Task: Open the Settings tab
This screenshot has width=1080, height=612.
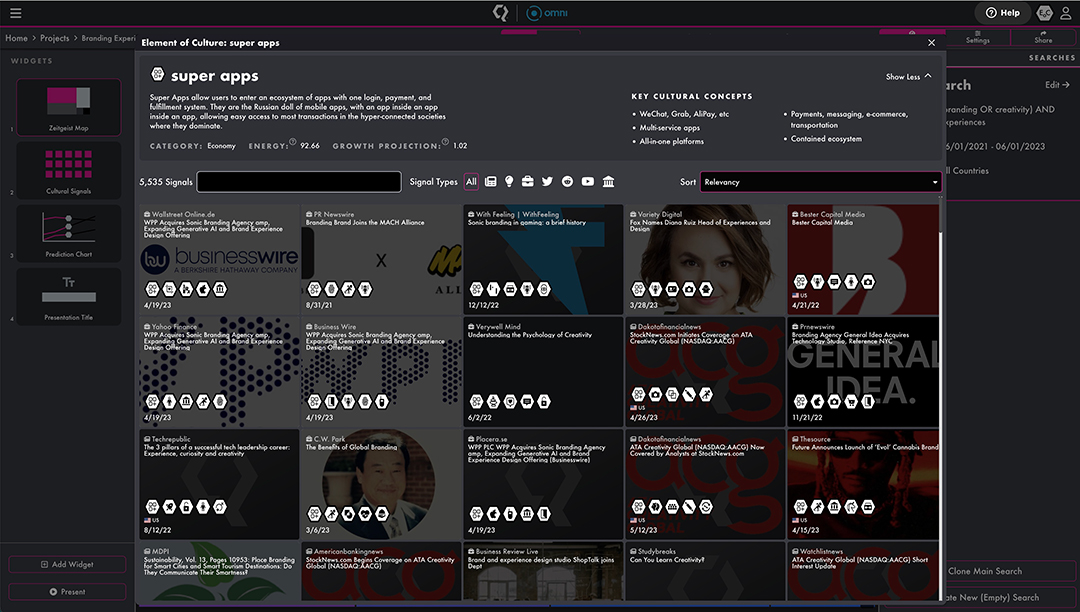Action: point(977,38)
